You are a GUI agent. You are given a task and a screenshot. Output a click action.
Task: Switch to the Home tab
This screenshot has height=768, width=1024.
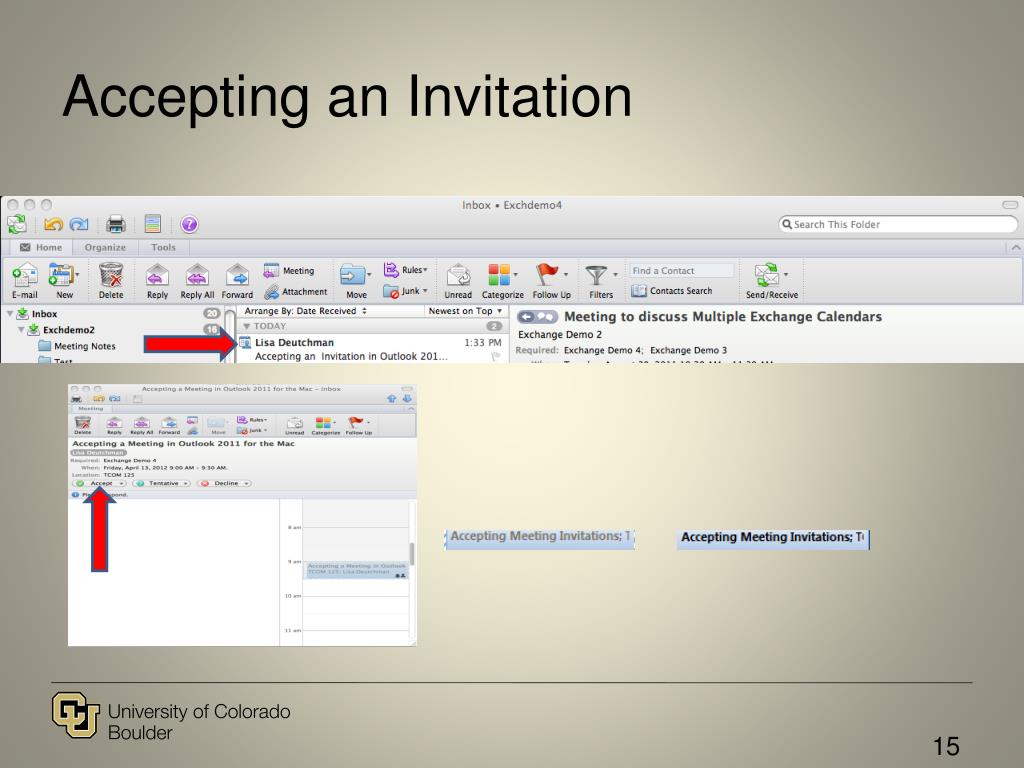click(40, 248)
